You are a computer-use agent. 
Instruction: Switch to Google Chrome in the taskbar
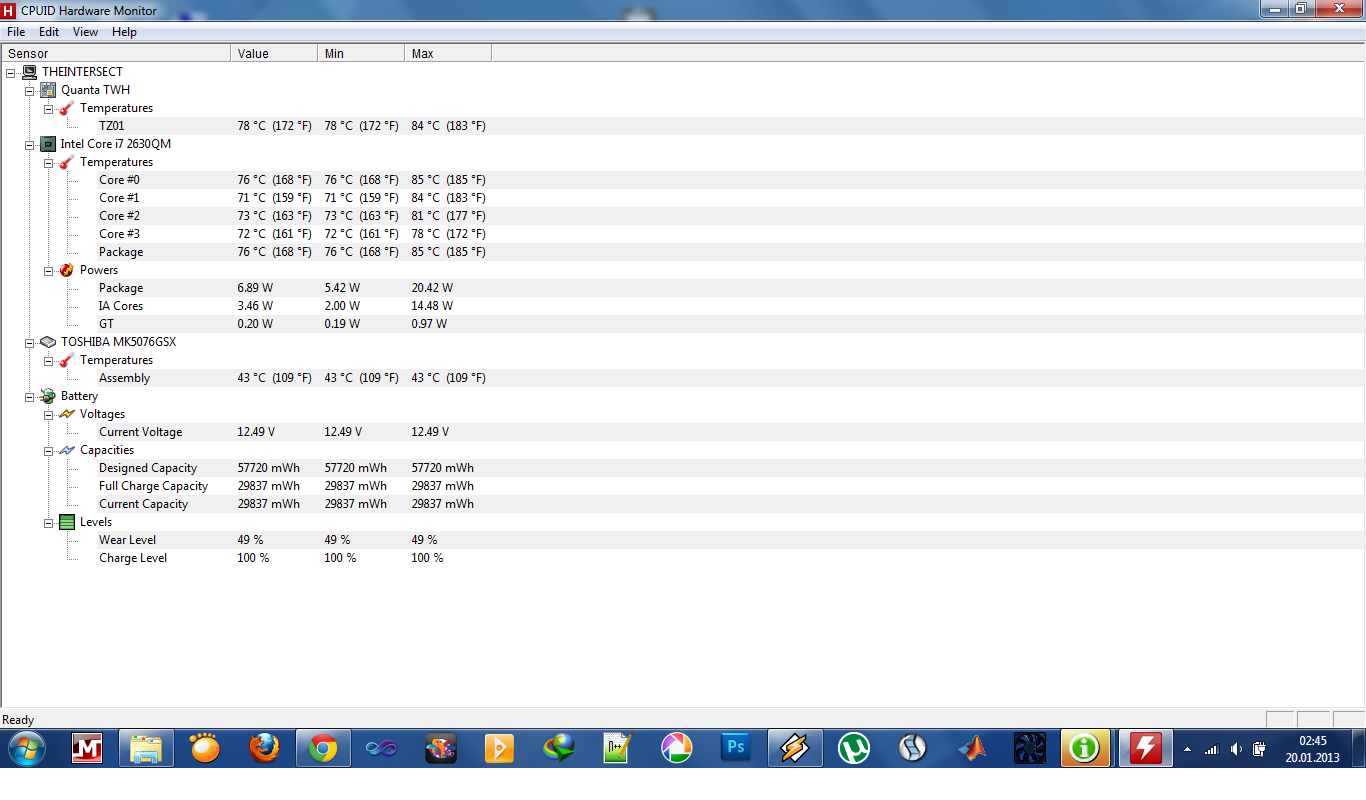(323, 748)
